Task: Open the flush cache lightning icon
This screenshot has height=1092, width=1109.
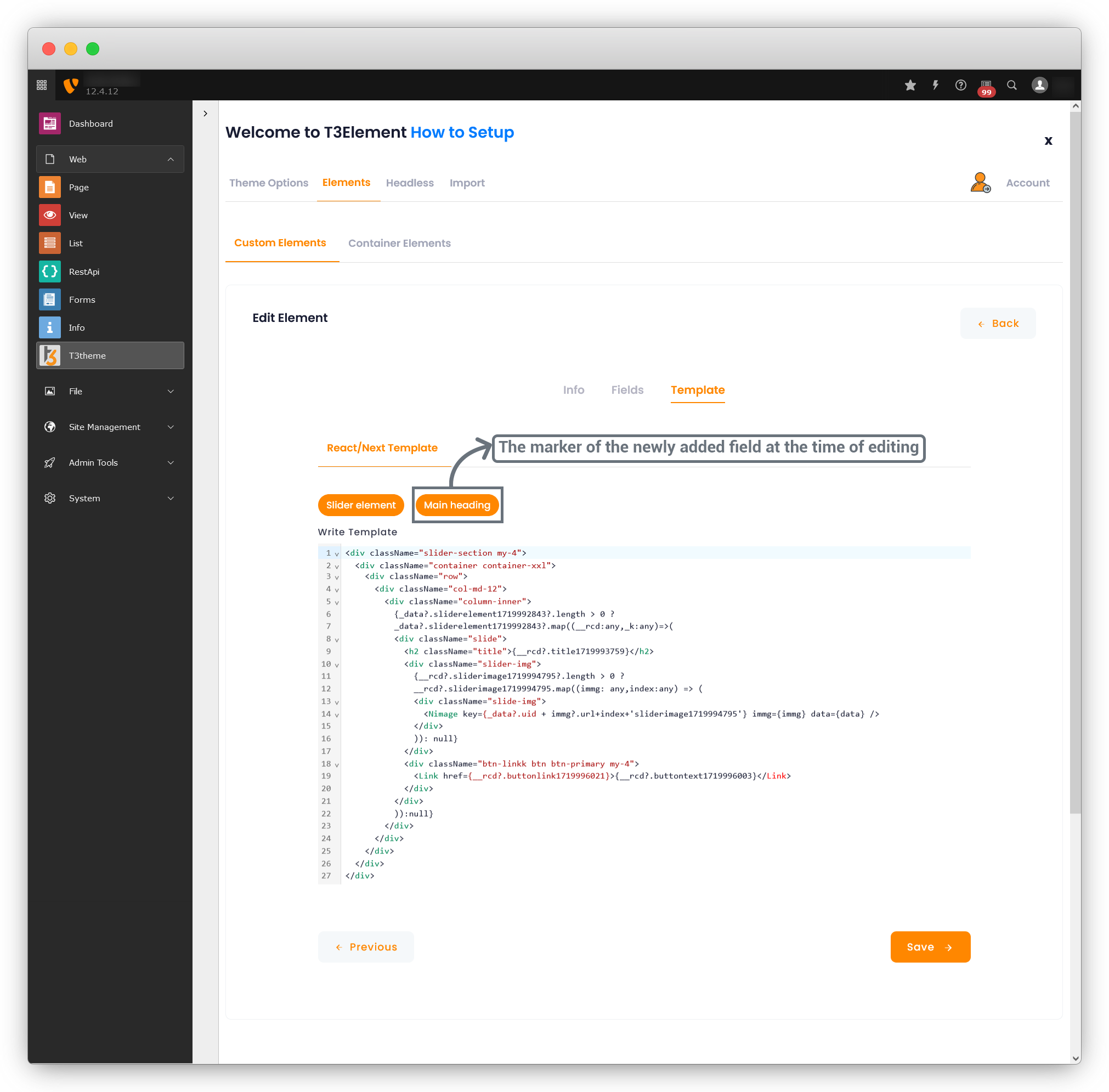Action: pyautogui.click(x=935, y=86)
